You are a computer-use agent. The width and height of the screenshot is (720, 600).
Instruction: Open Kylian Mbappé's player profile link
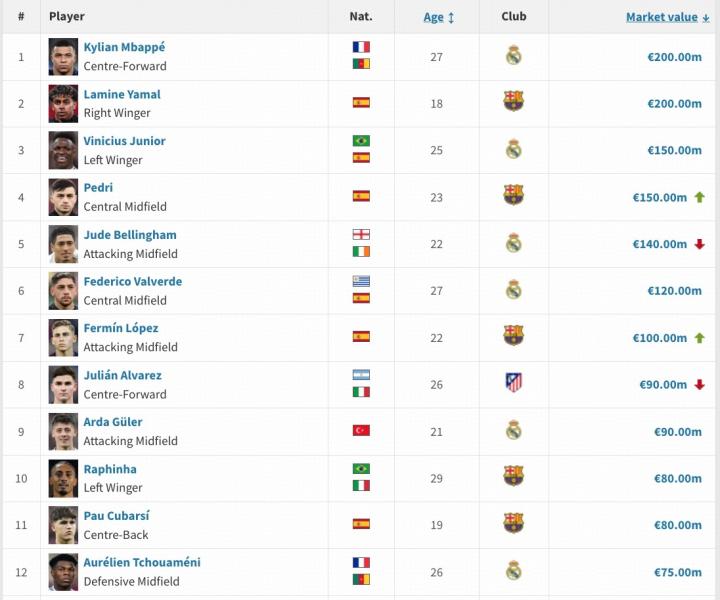click(x=124, y=47)
